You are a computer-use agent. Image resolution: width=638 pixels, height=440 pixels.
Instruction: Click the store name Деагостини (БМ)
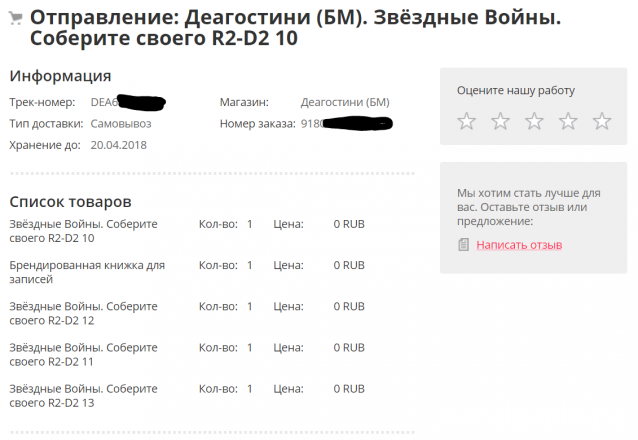pyautogui.click(x=345, y=102)
